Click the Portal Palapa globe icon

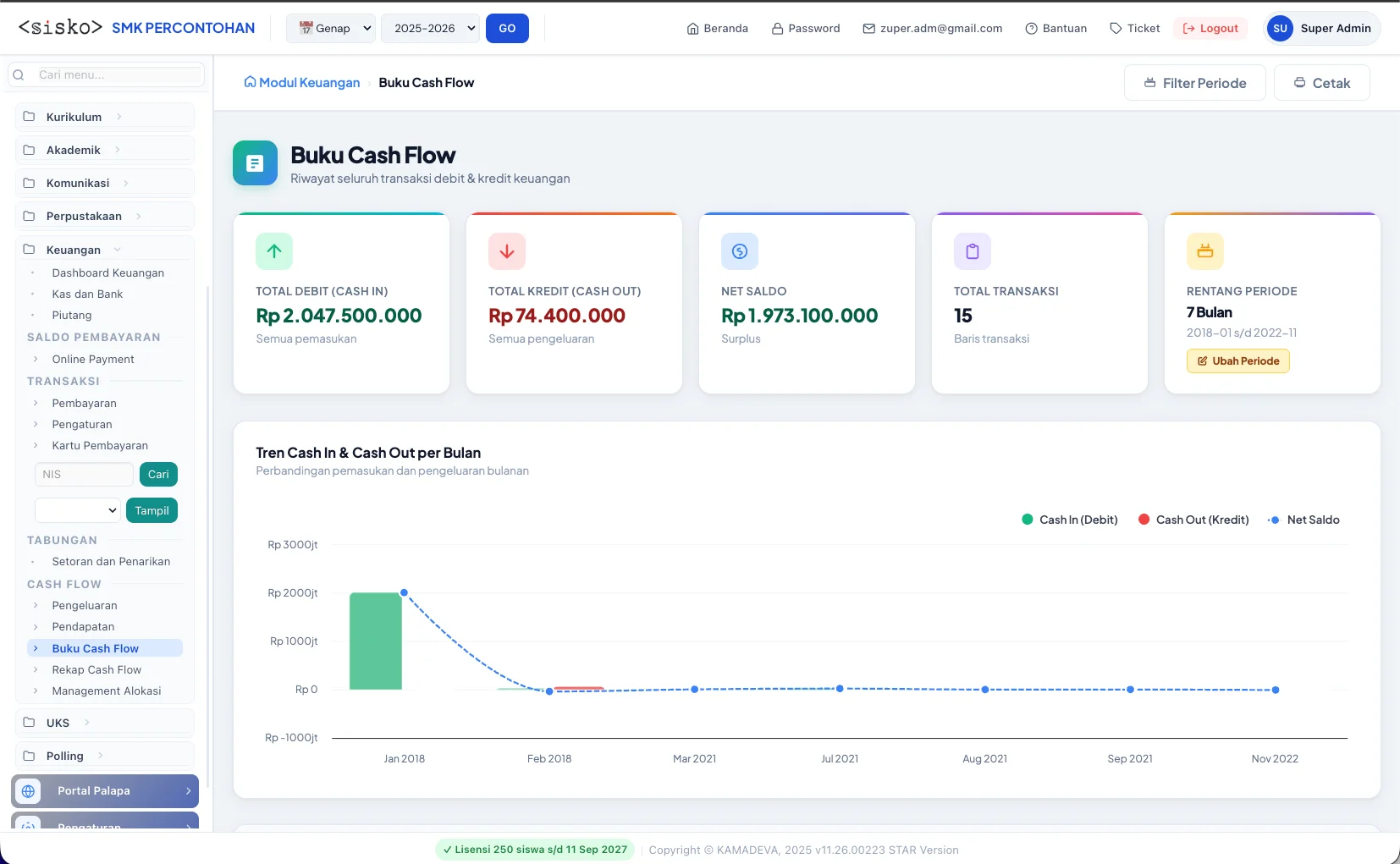(28, 791)
